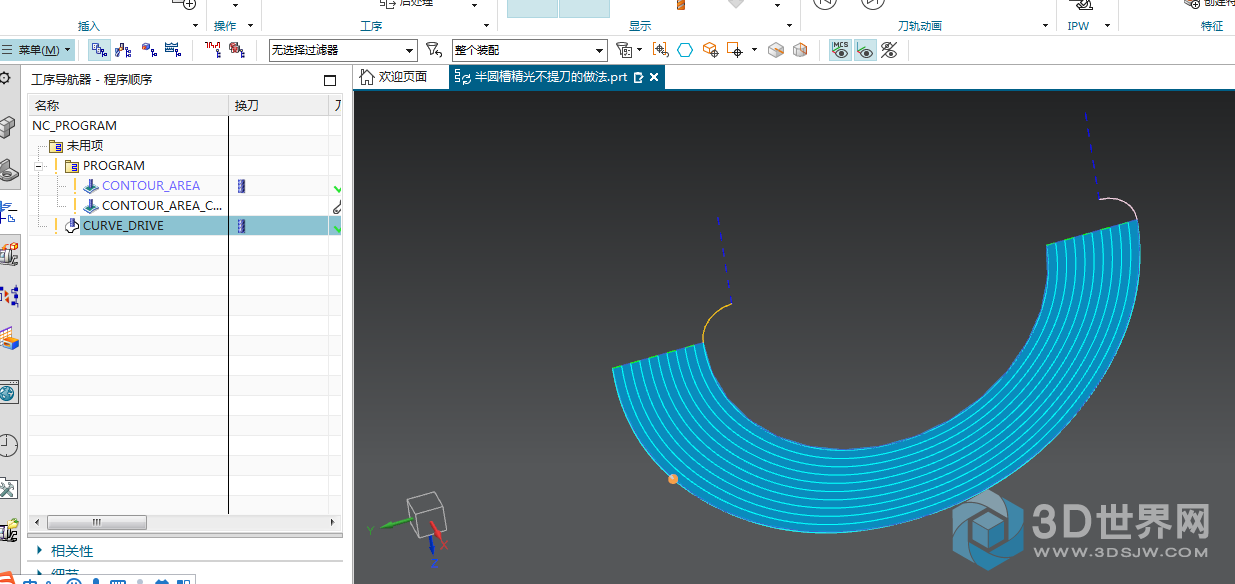This screenshot has height=584, width=1235.
Task: Click the reset filter funnel icon
Action: tap(433, 49)
